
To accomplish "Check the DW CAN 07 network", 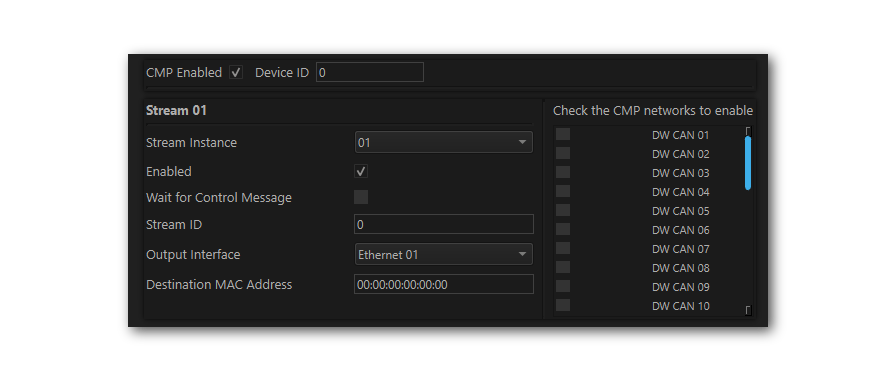I will 563,248.
